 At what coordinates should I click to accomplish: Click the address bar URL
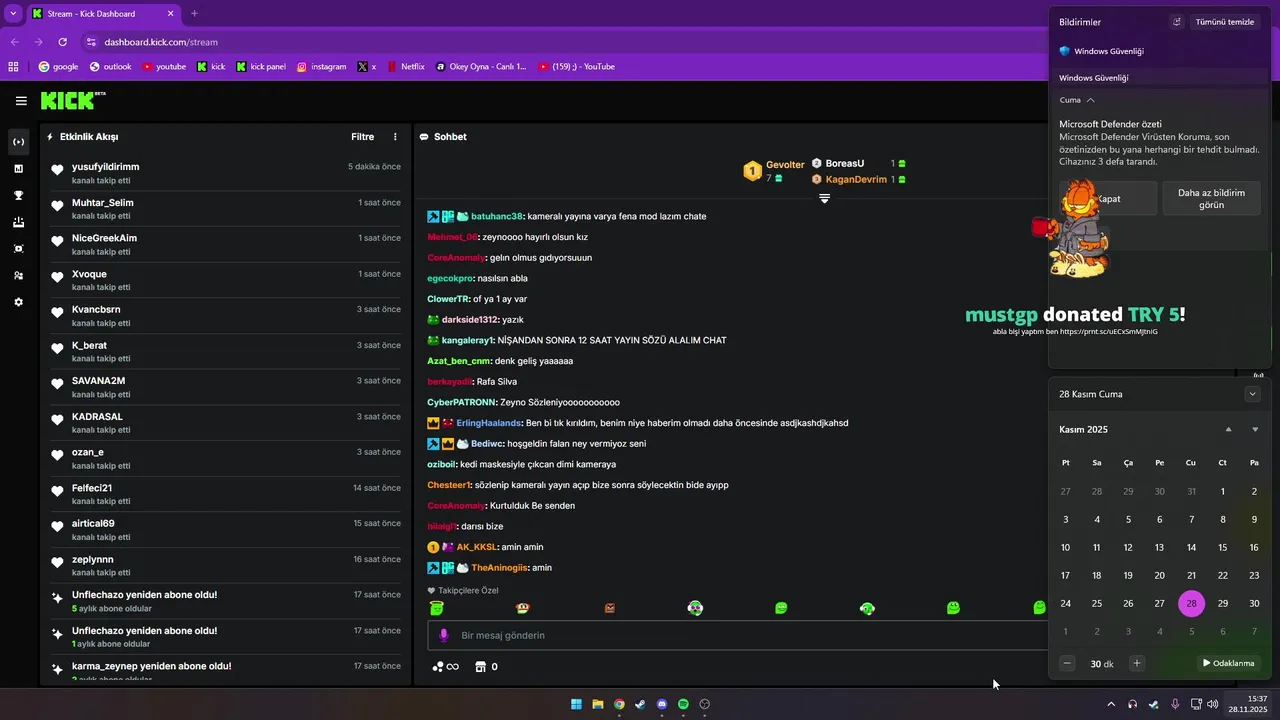(161, 42)
